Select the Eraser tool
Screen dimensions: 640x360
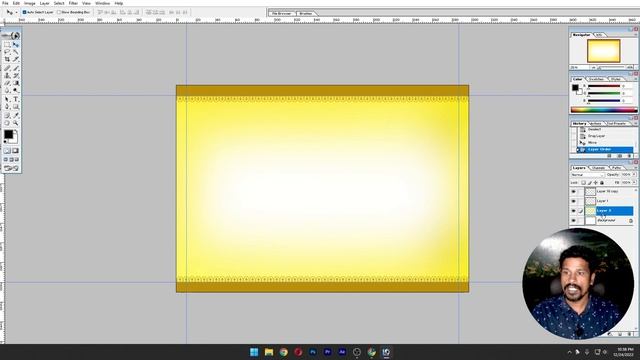point(7,83)
